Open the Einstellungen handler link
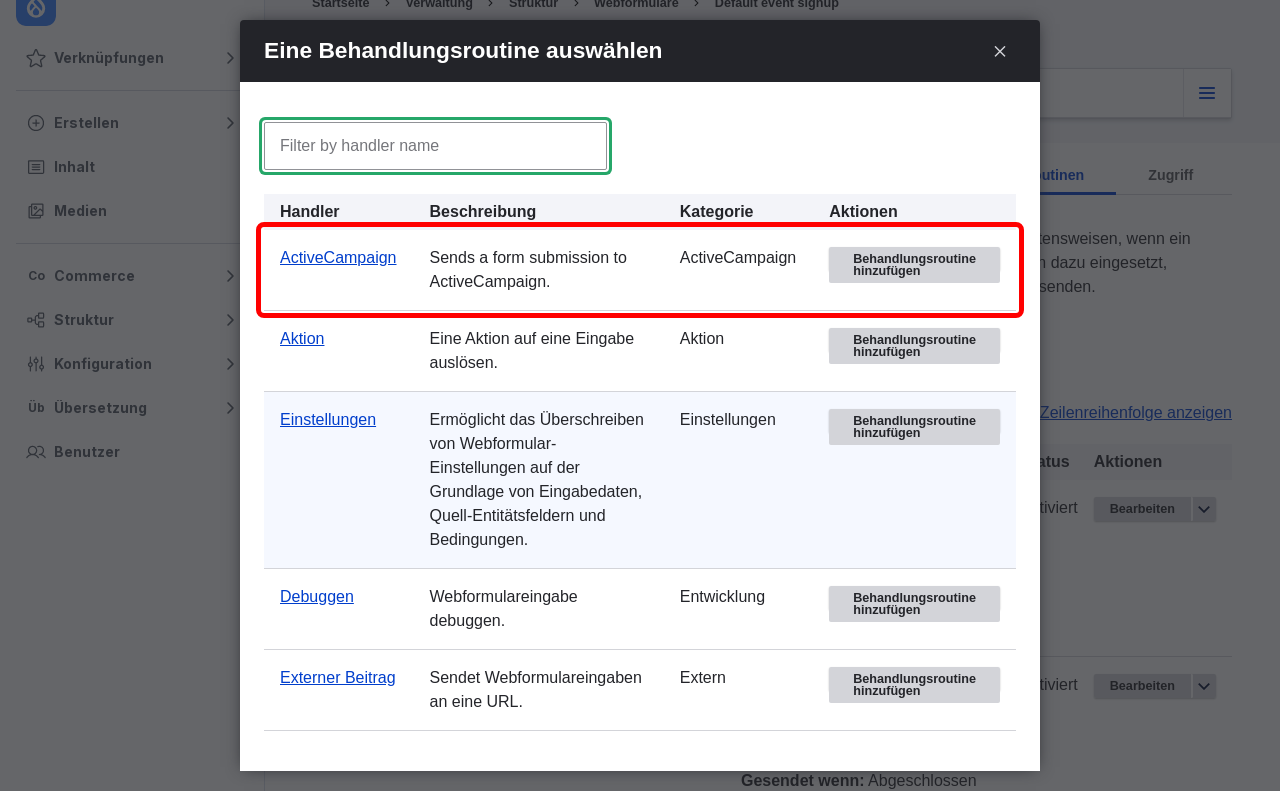 click(328, 419)
